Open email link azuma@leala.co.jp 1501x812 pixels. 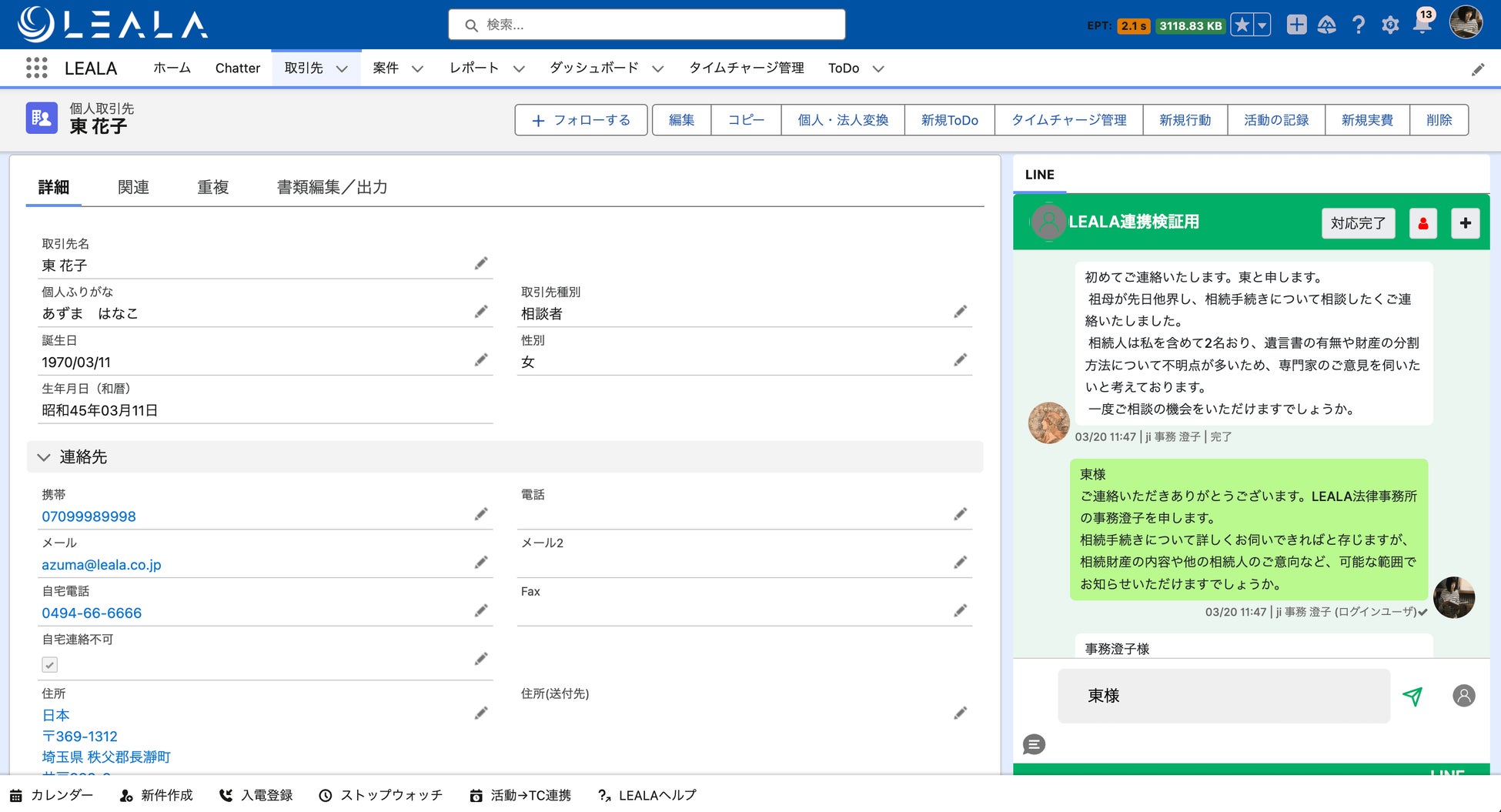pyautogui.click(x=102, y=565)
